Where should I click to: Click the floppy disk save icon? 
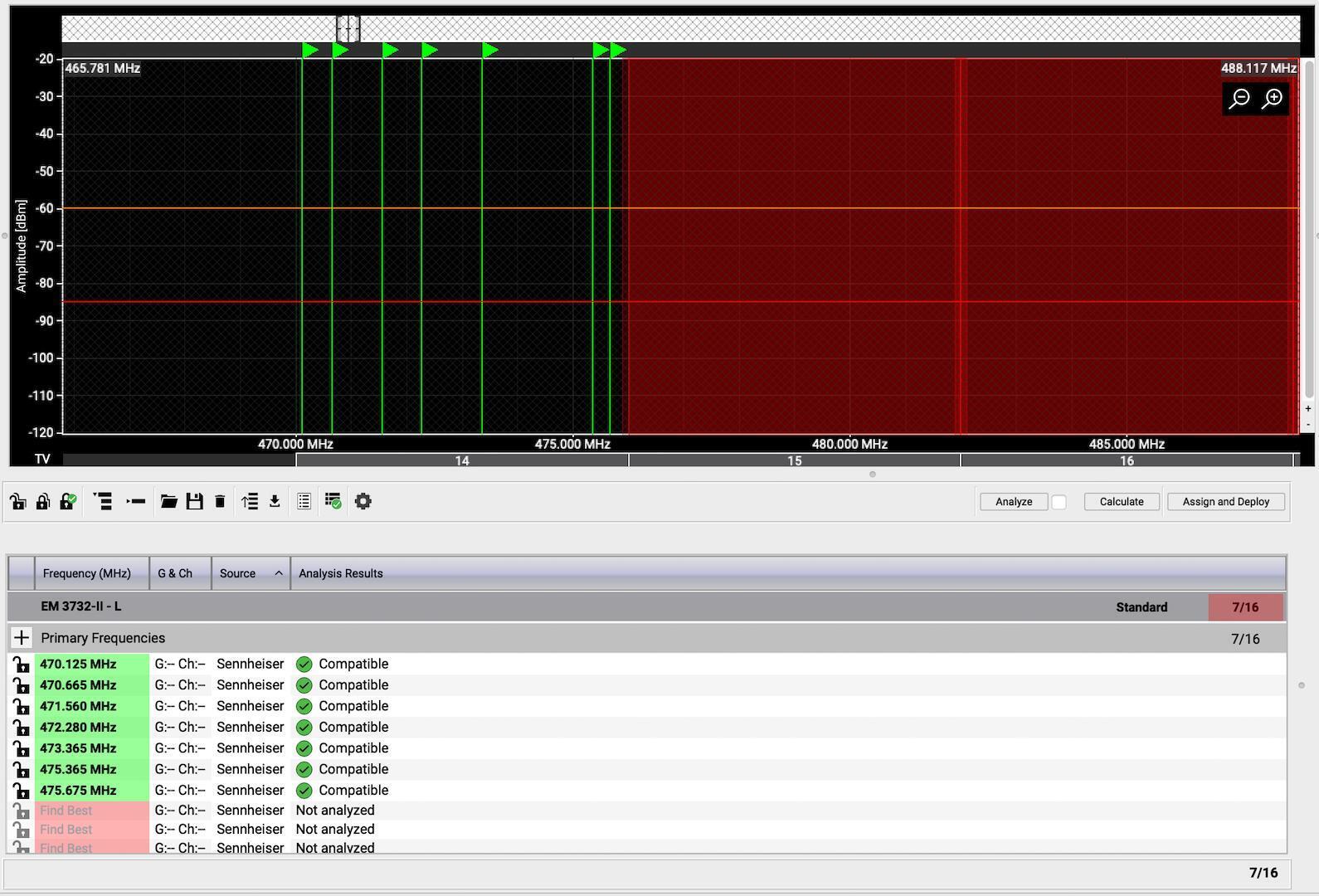coord(195,501)
